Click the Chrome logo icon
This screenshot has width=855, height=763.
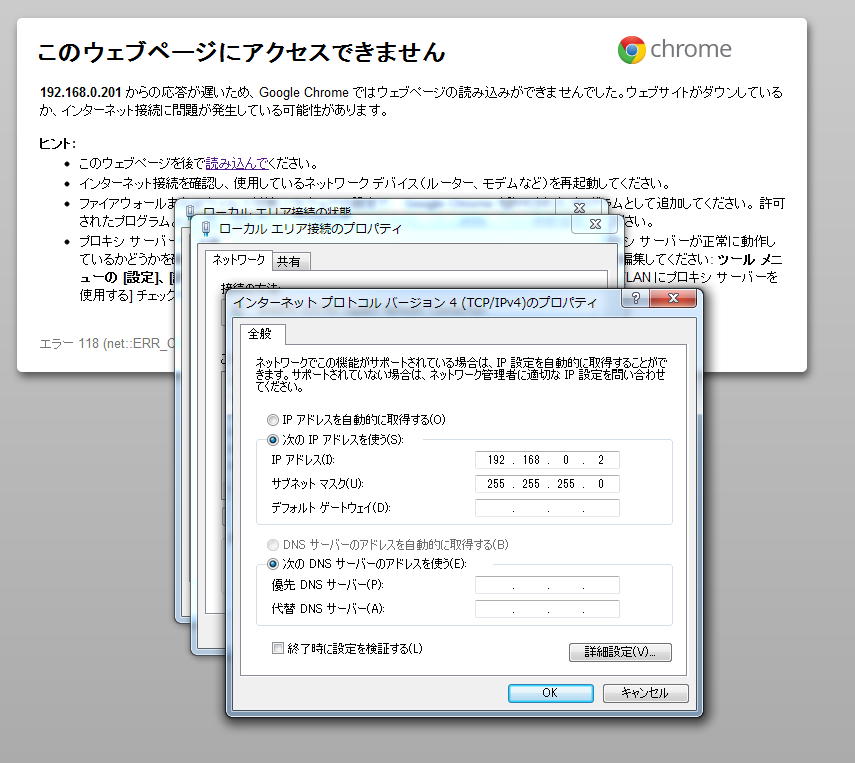coord(631,50)
